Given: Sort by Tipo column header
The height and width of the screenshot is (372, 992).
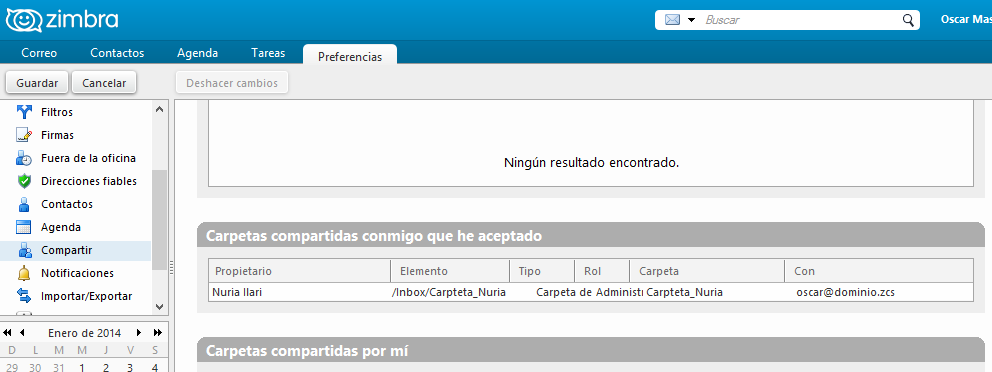Looking at the screenshot, I should pos(542,271).
